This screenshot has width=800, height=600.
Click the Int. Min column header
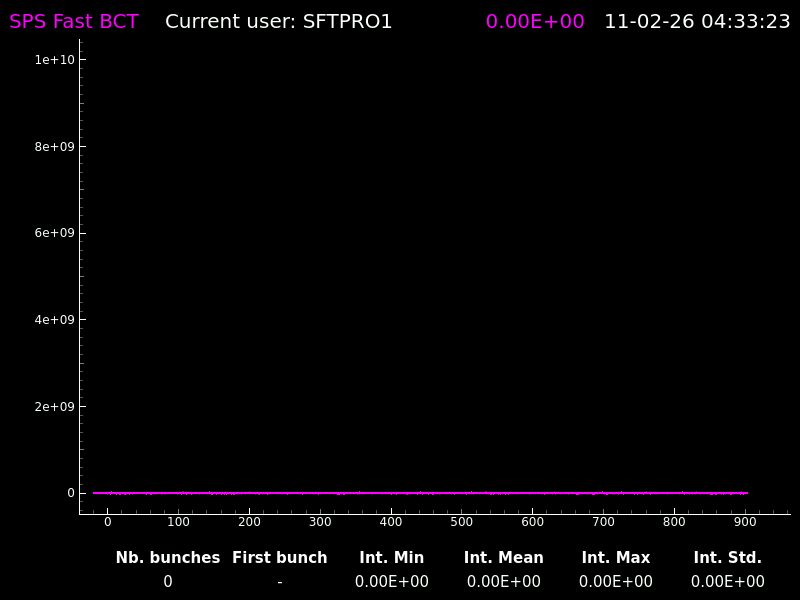point(392,558)
